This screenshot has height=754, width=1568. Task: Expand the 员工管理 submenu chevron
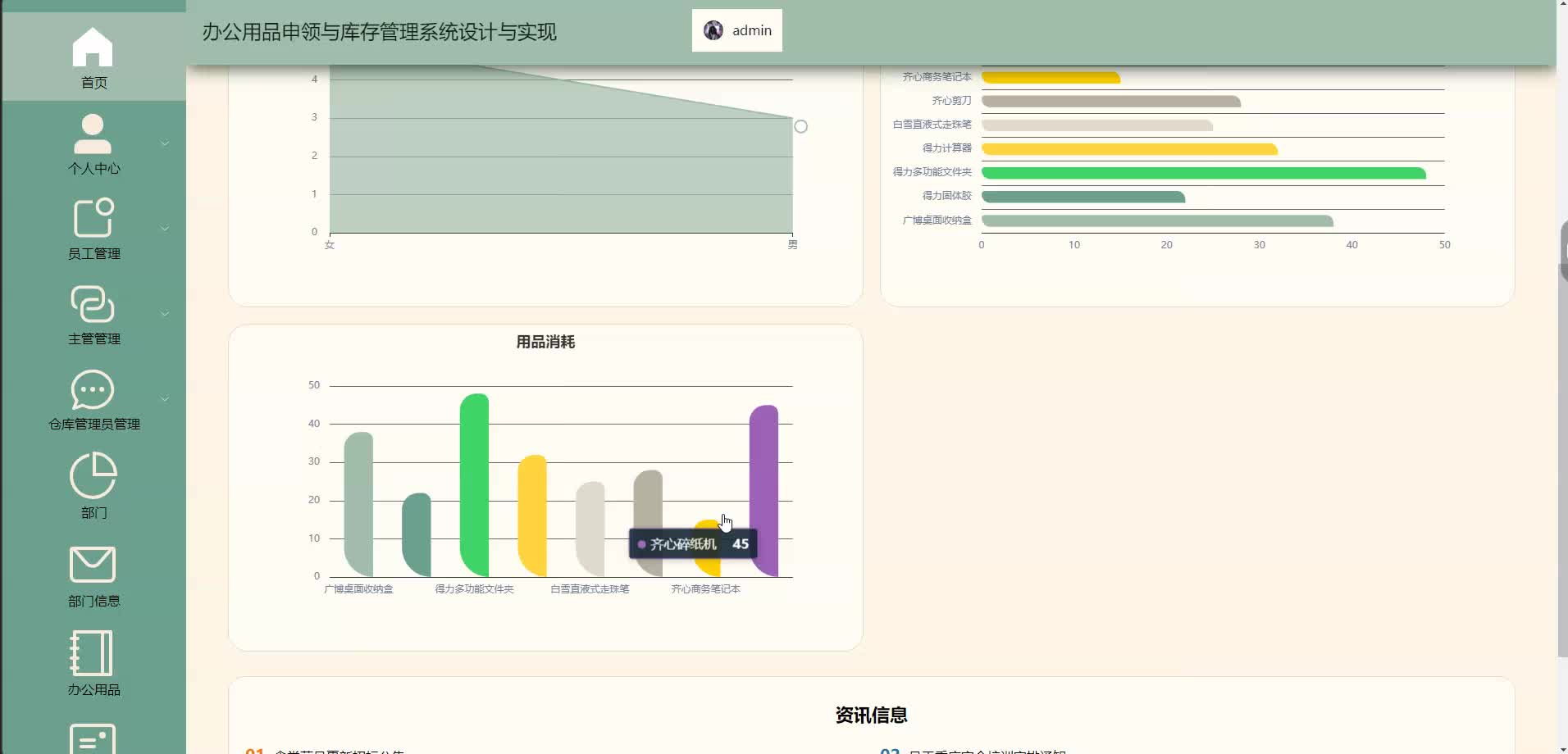click(165, 229)
